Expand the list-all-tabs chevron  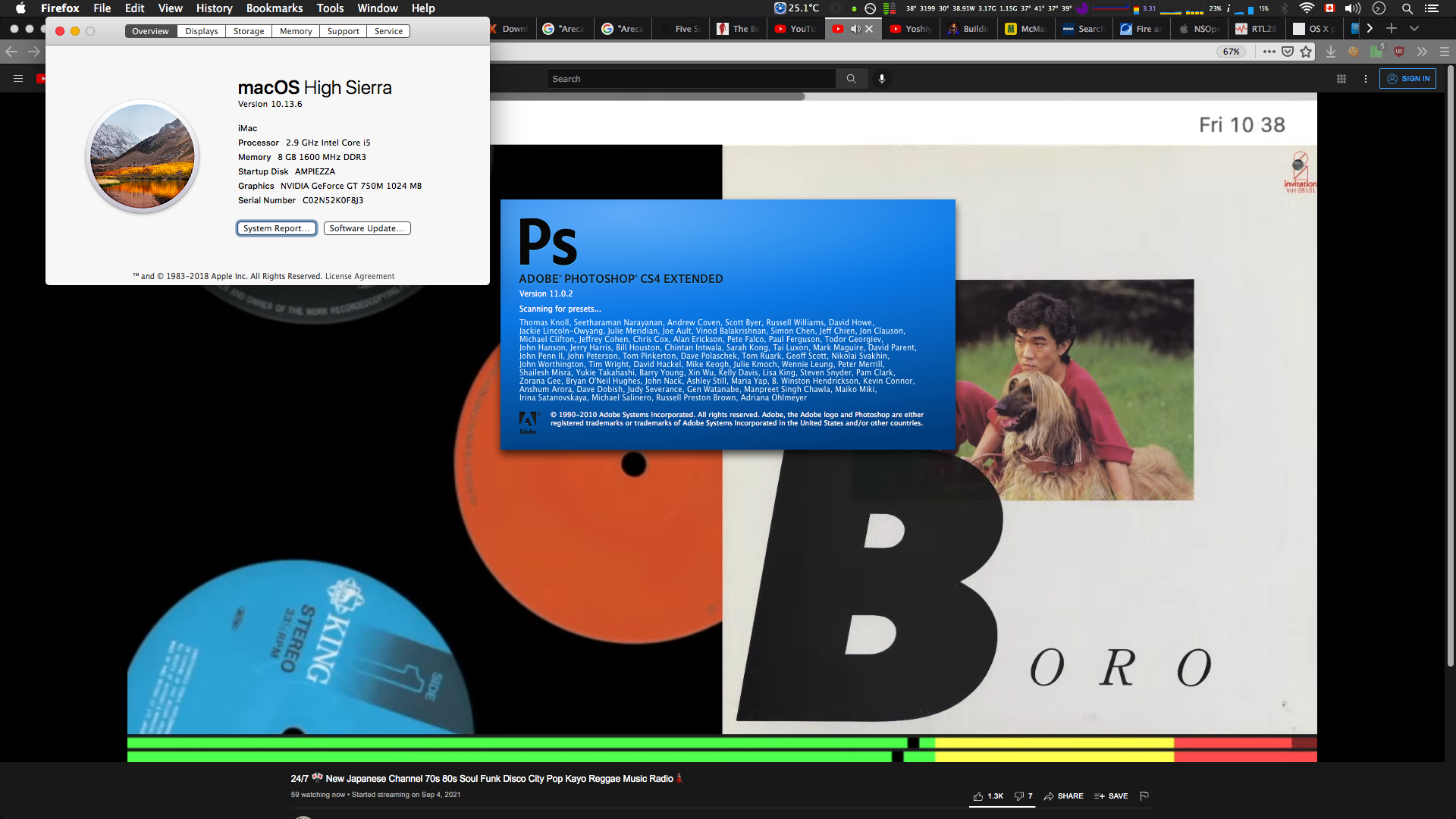[x=1414, y=29]
